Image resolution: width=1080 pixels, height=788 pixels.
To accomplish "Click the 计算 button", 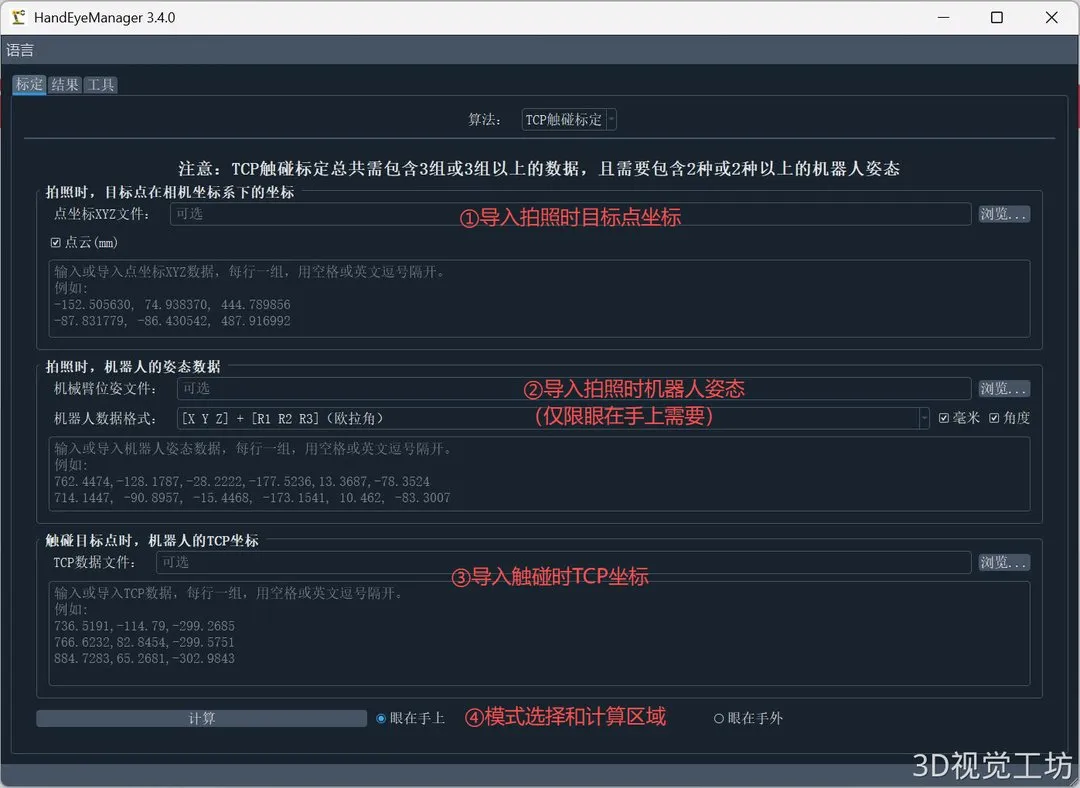I will click(201, 718).
